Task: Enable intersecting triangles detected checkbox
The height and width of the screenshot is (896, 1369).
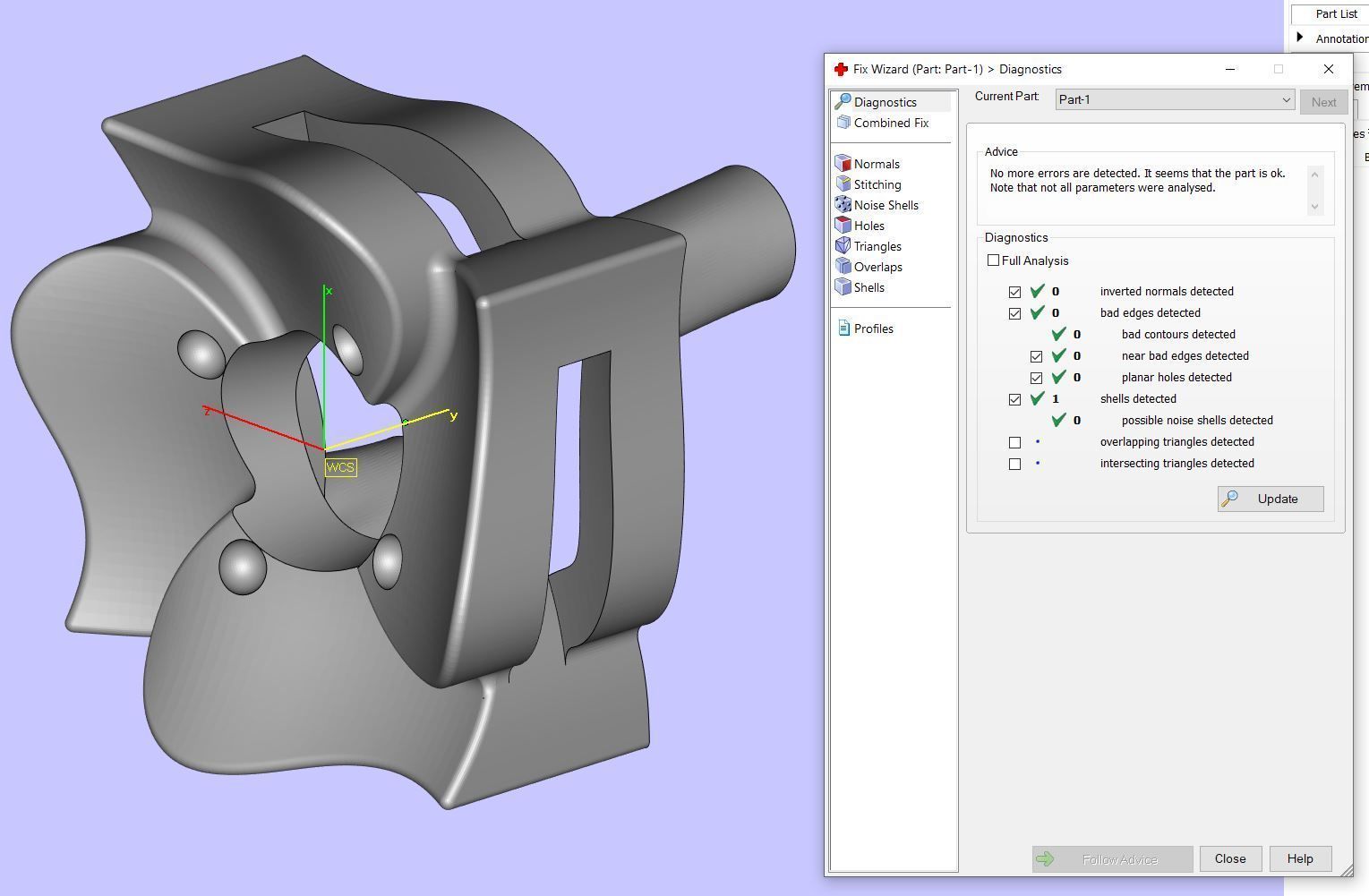Action: coord(1014,464)
